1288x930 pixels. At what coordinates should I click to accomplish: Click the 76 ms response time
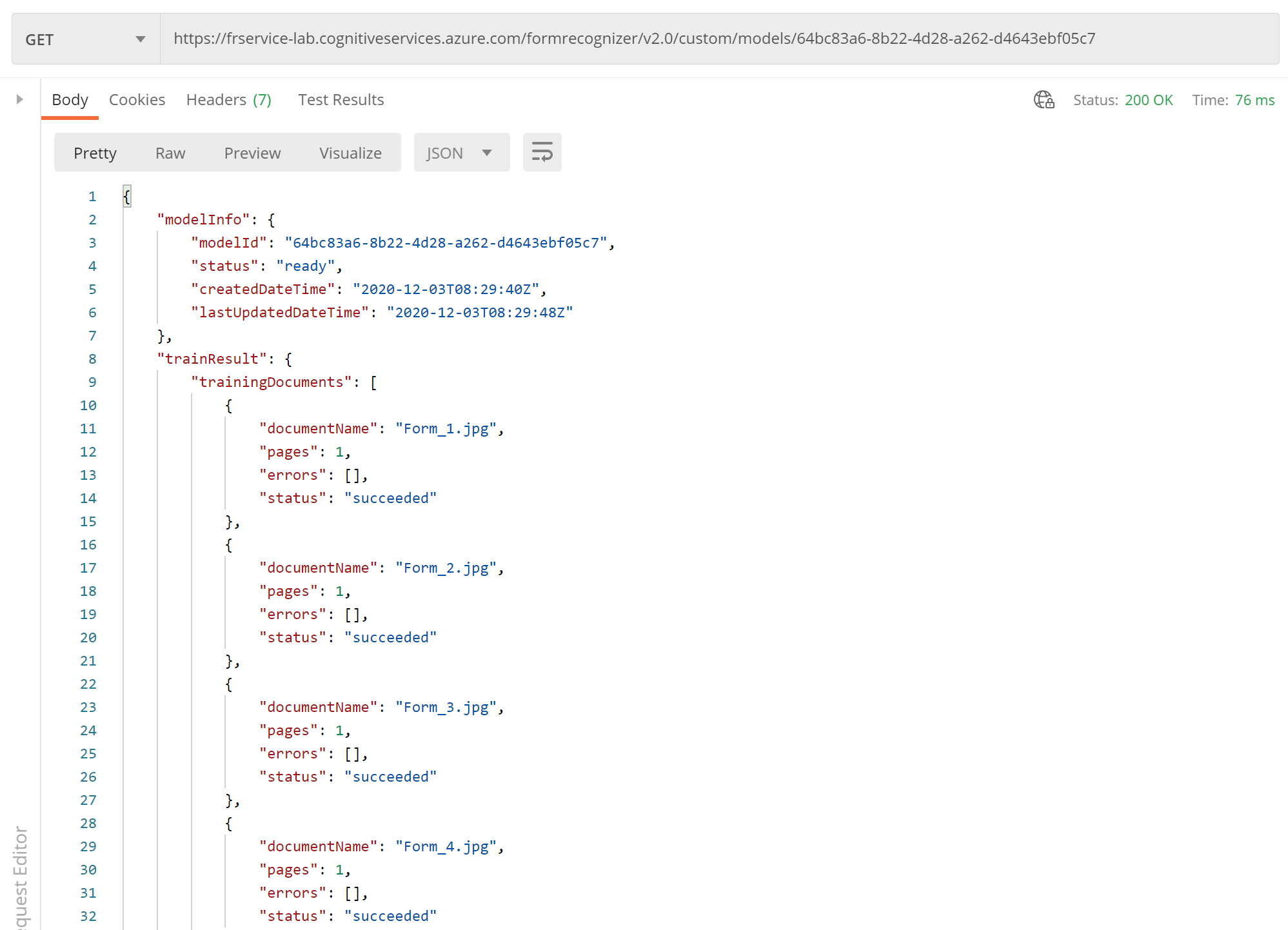pos(1254,100)
